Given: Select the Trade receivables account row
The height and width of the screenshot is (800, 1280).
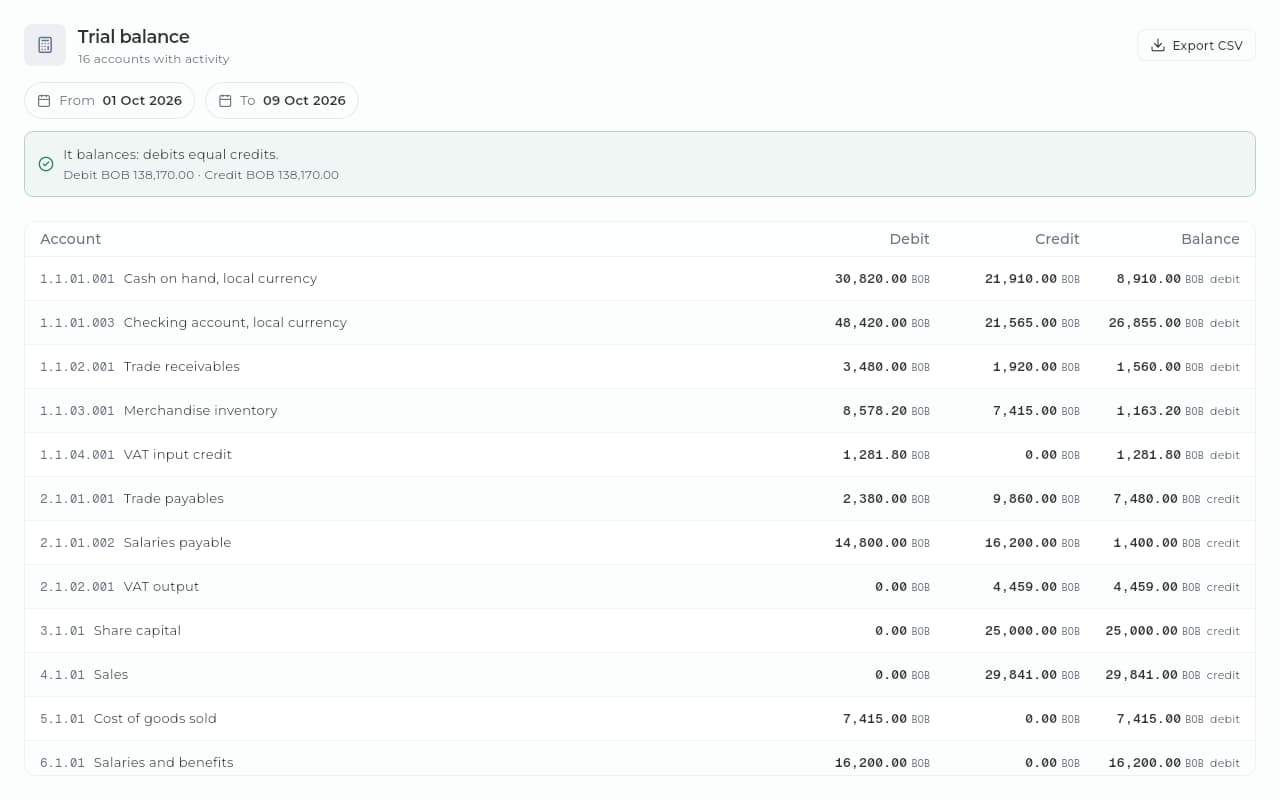Looking at the screenshot, I should (x=640, y=367).
